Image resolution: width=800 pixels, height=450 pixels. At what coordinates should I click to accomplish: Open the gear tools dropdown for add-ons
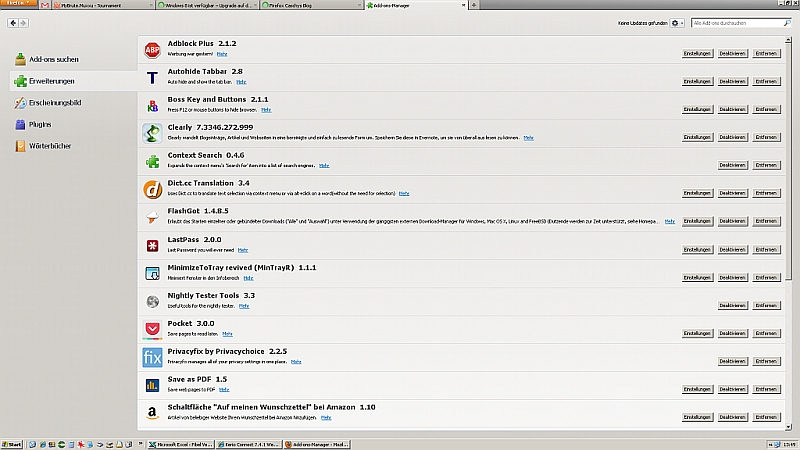[677, 22]
